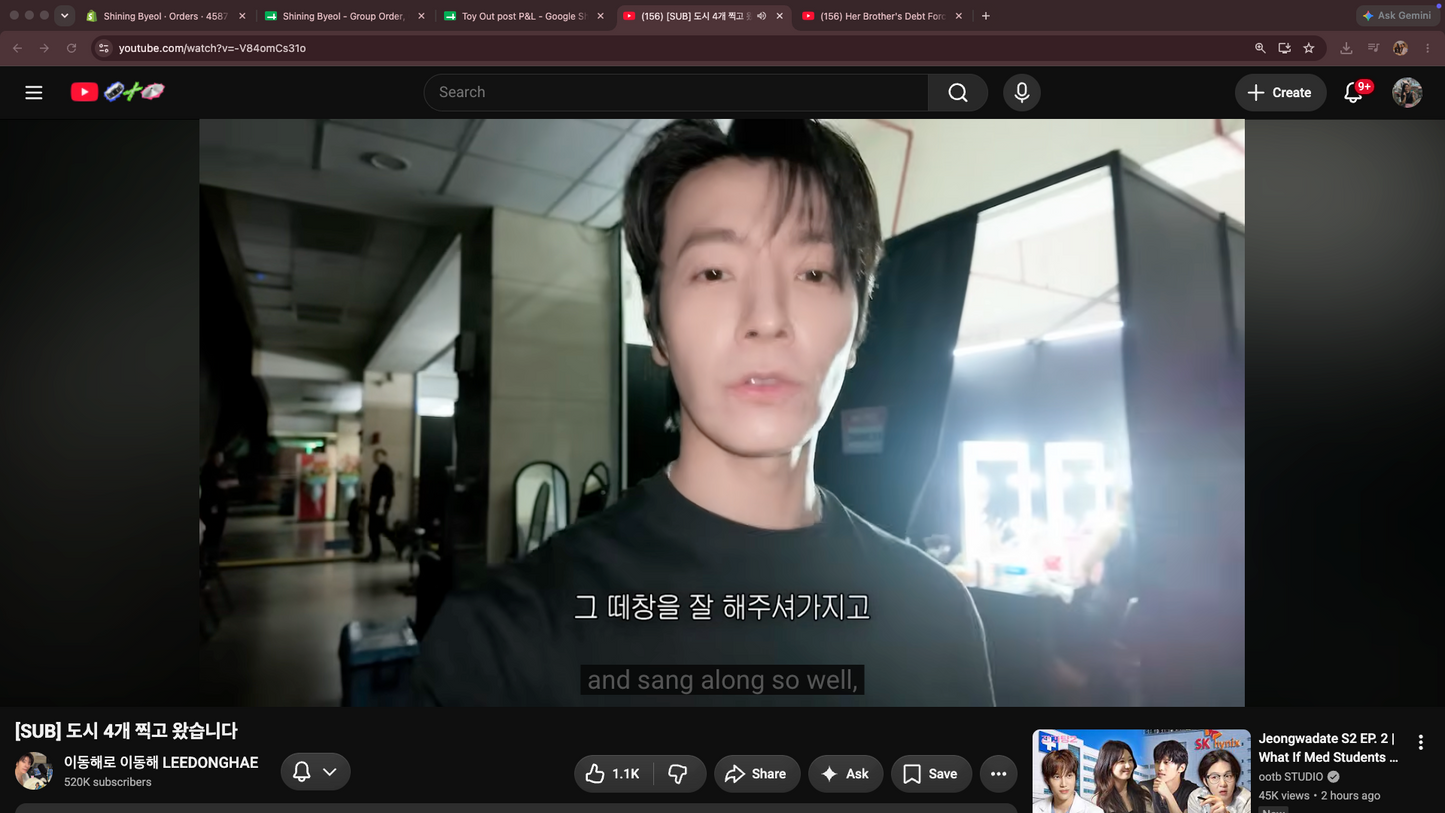Share the video with Share button
The width and height of the screenshot is (1445, 813).
tap(756, 774)
